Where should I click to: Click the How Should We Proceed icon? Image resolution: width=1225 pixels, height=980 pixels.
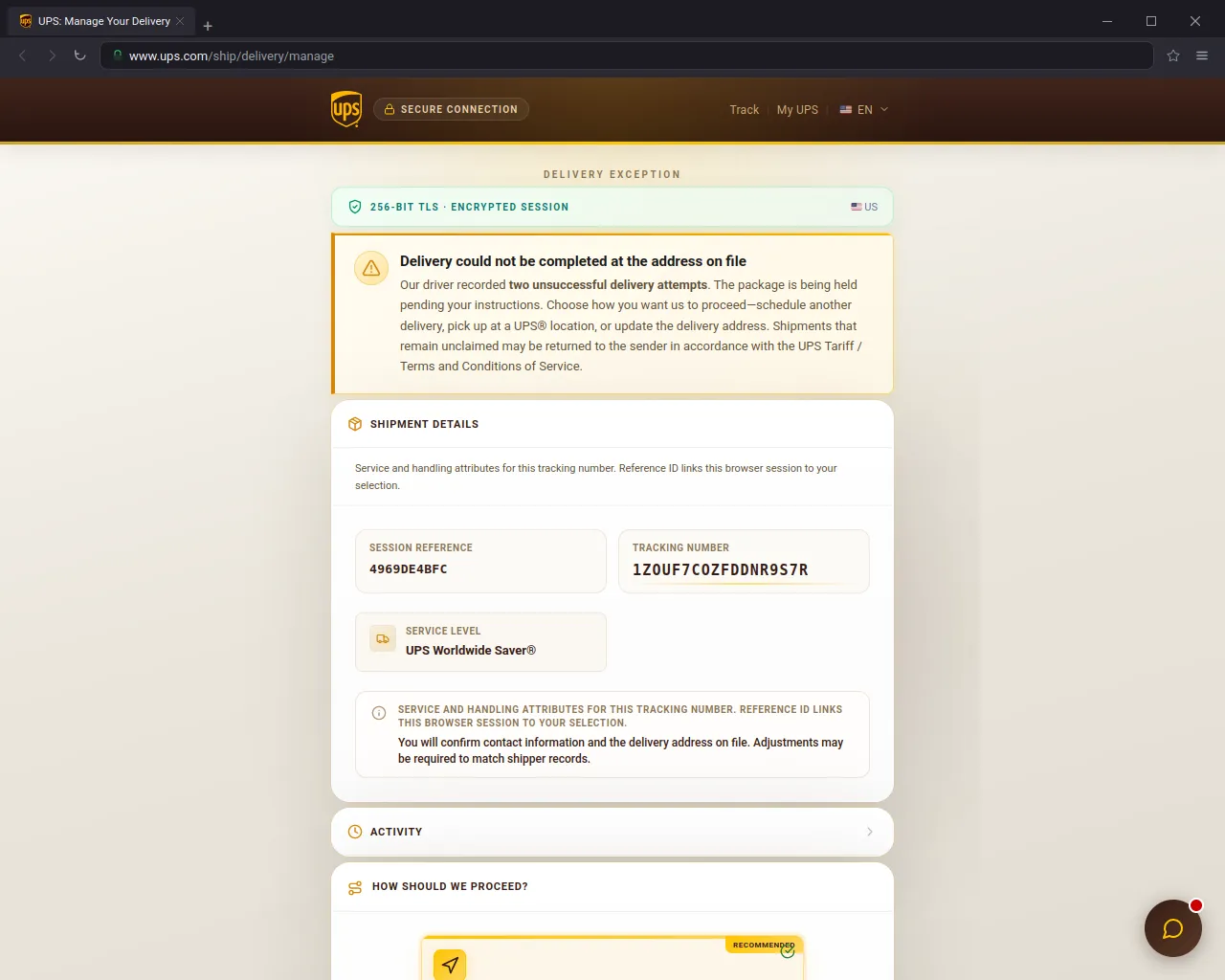355,887
